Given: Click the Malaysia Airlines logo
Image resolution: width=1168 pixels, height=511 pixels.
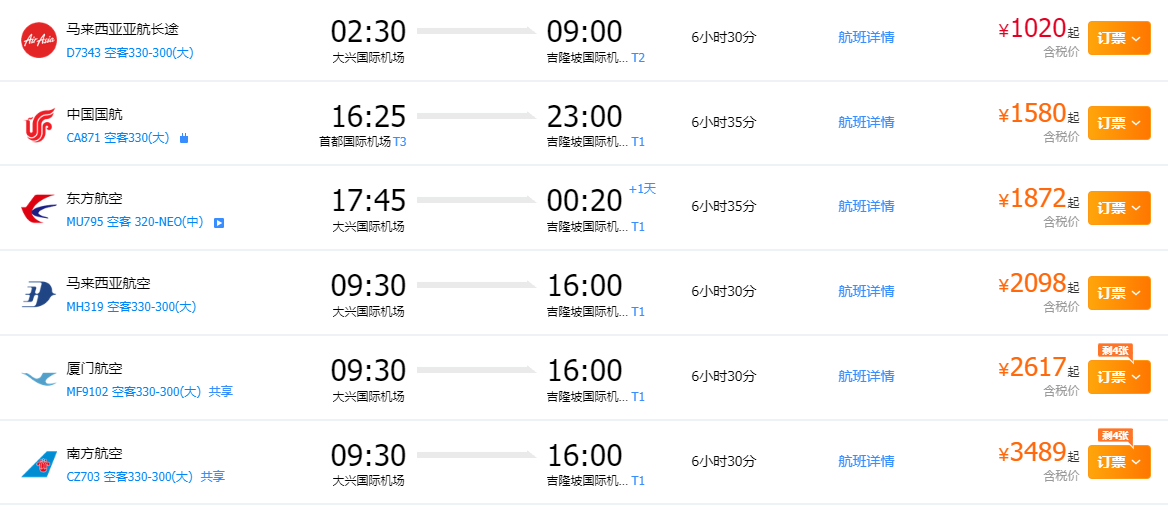Looking at the screenshot, I should tap(38, 294).
